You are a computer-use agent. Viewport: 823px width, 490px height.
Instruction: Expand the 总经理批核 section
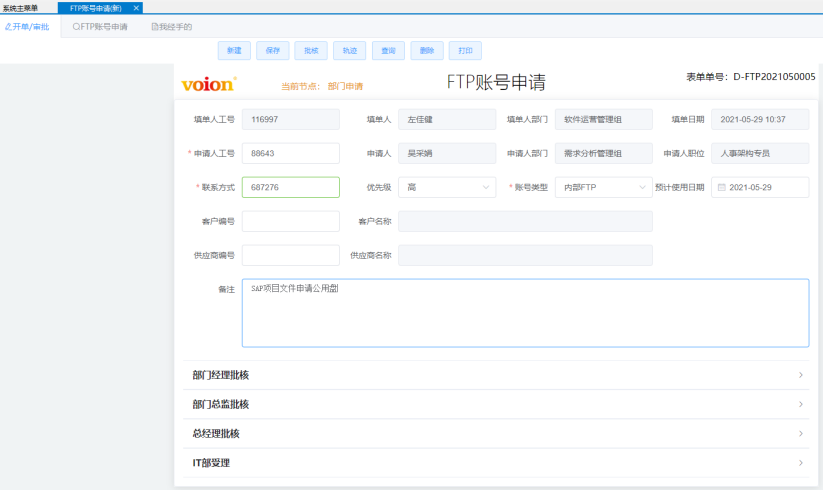pos(496,434)
